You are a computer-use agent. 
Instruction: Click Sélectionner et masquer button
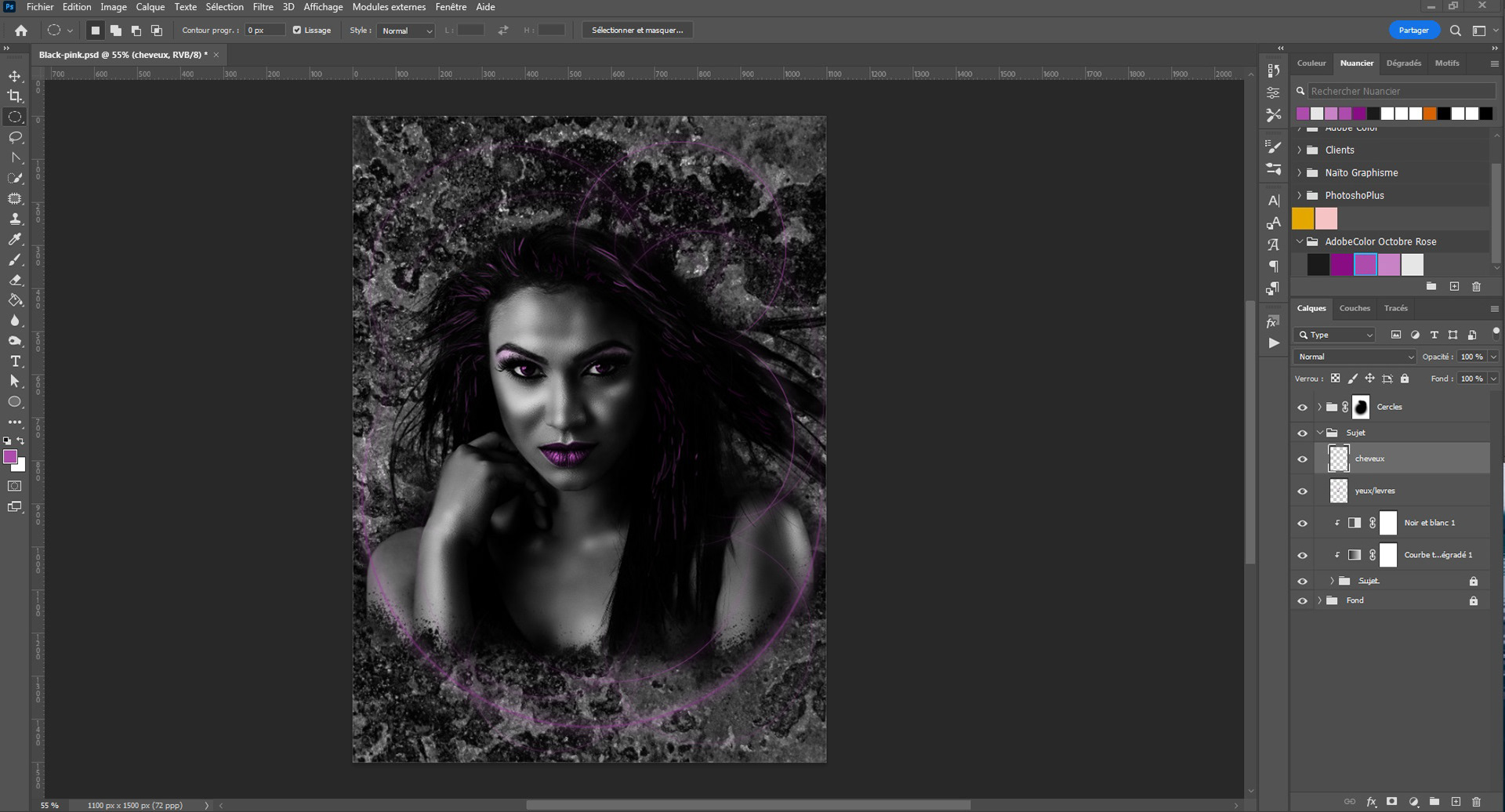point(637,31)
